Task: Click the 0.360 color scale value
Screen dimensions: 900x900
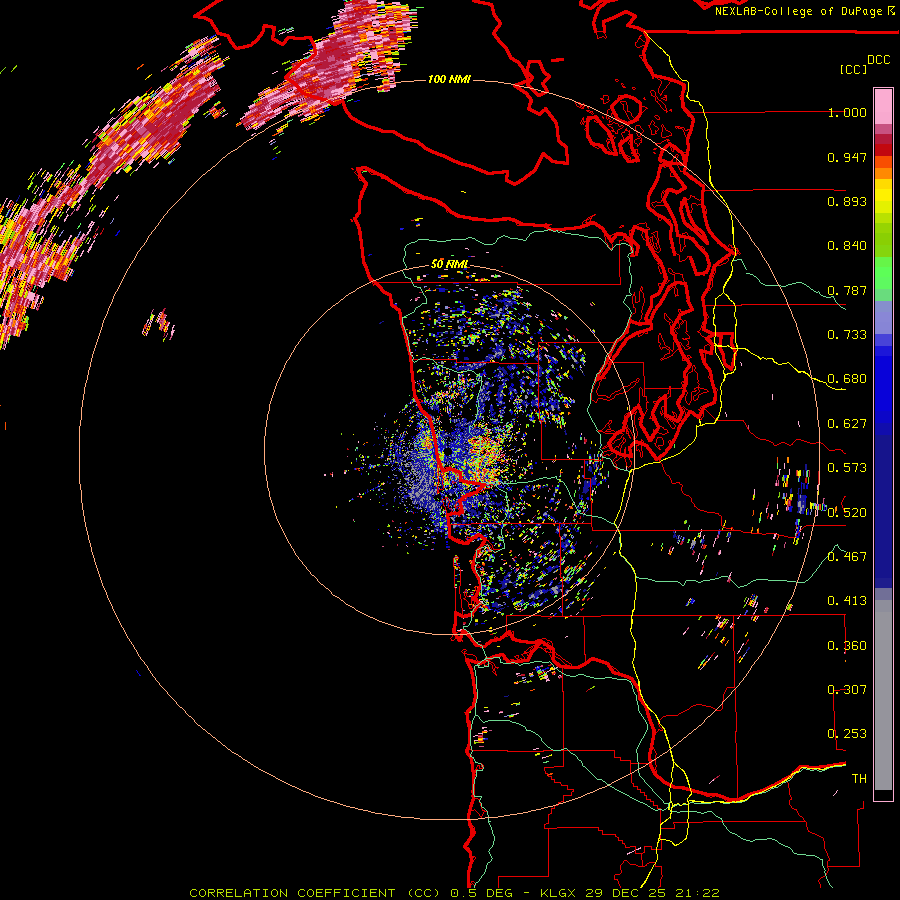Action: (847, 646)
